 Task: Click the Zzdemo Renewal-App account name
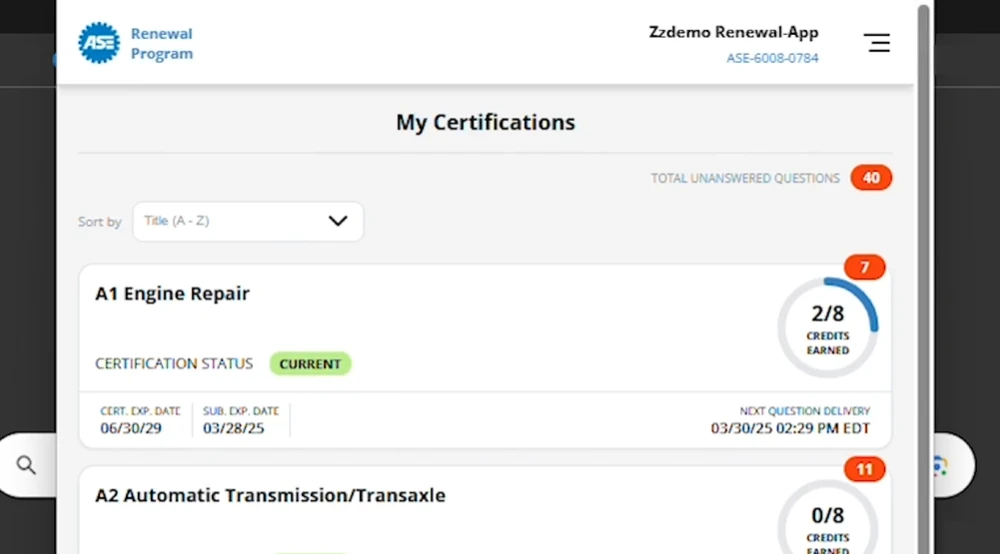tap(733, 32)
